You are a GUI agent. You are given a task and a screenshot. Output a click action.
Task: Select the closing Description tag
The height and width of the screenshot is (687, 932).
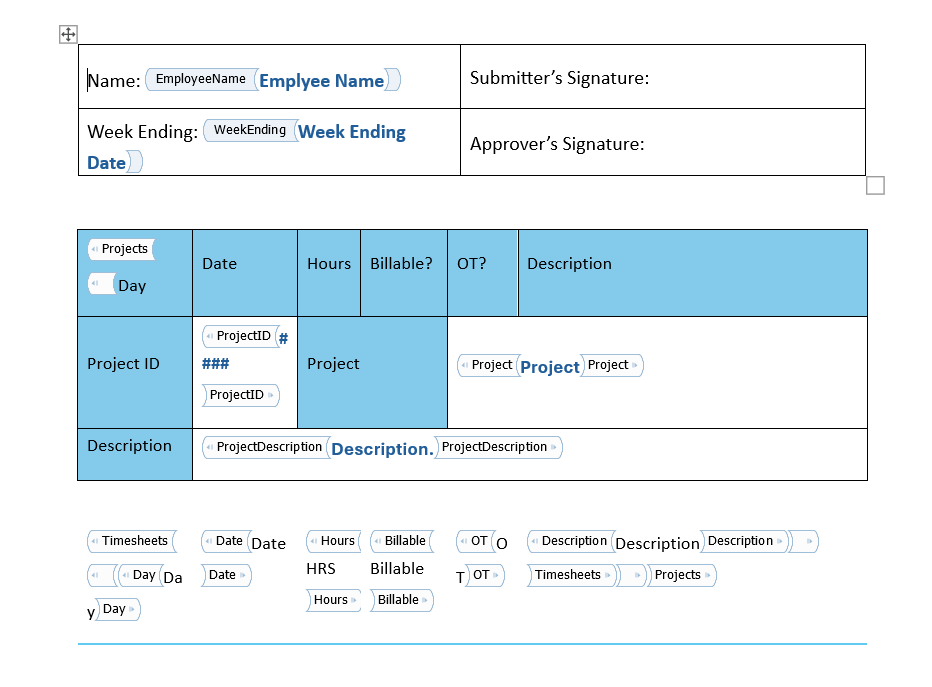coord(744,541)
